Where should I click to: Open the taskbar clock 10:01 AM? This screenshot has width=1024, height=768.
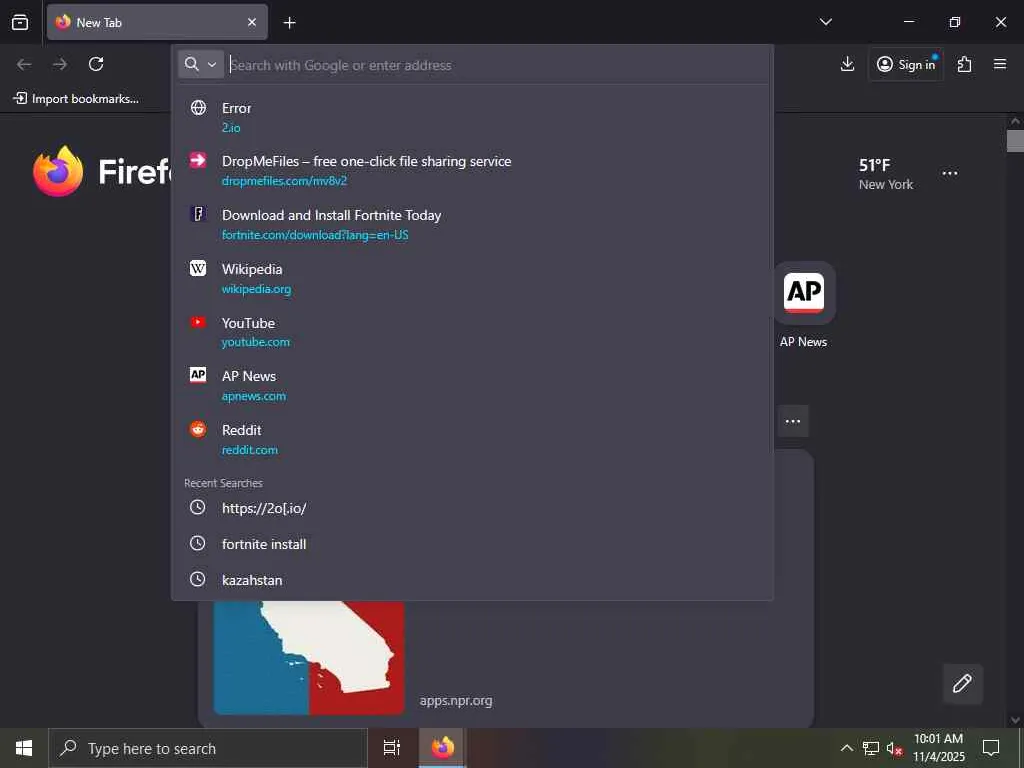[x=938, y=748]
